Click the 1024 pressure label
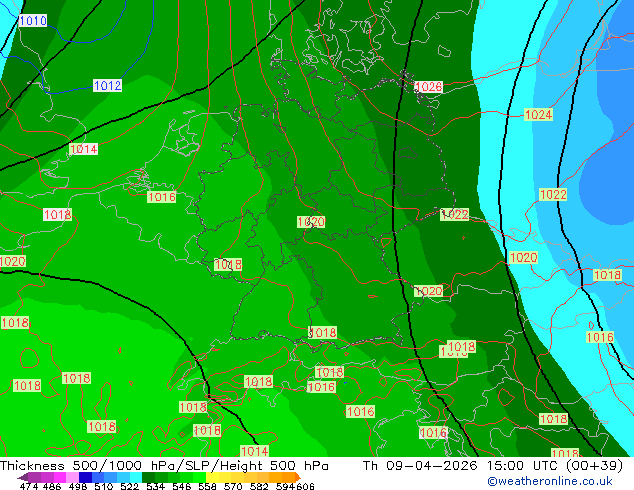The width and height of the screenshot is (634, 490). coord(538,114)
